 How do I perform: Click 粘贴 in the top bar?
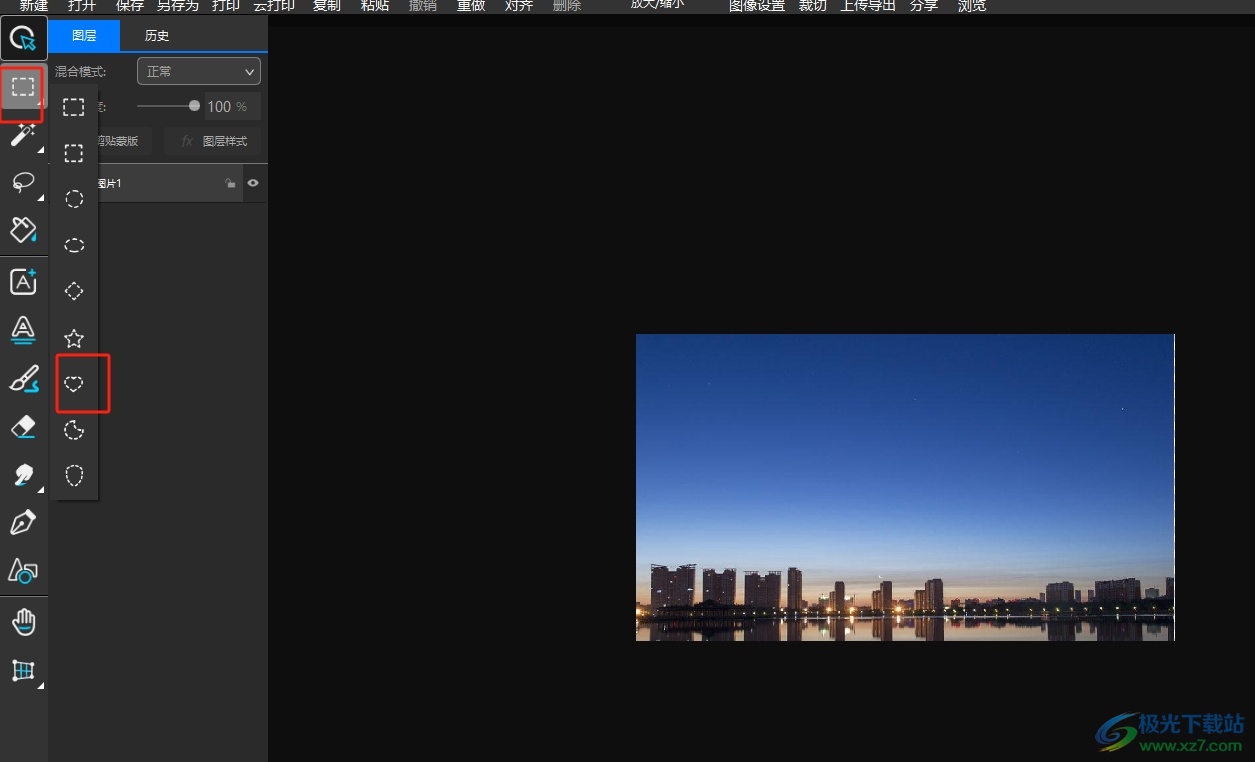tap(375, 6)
